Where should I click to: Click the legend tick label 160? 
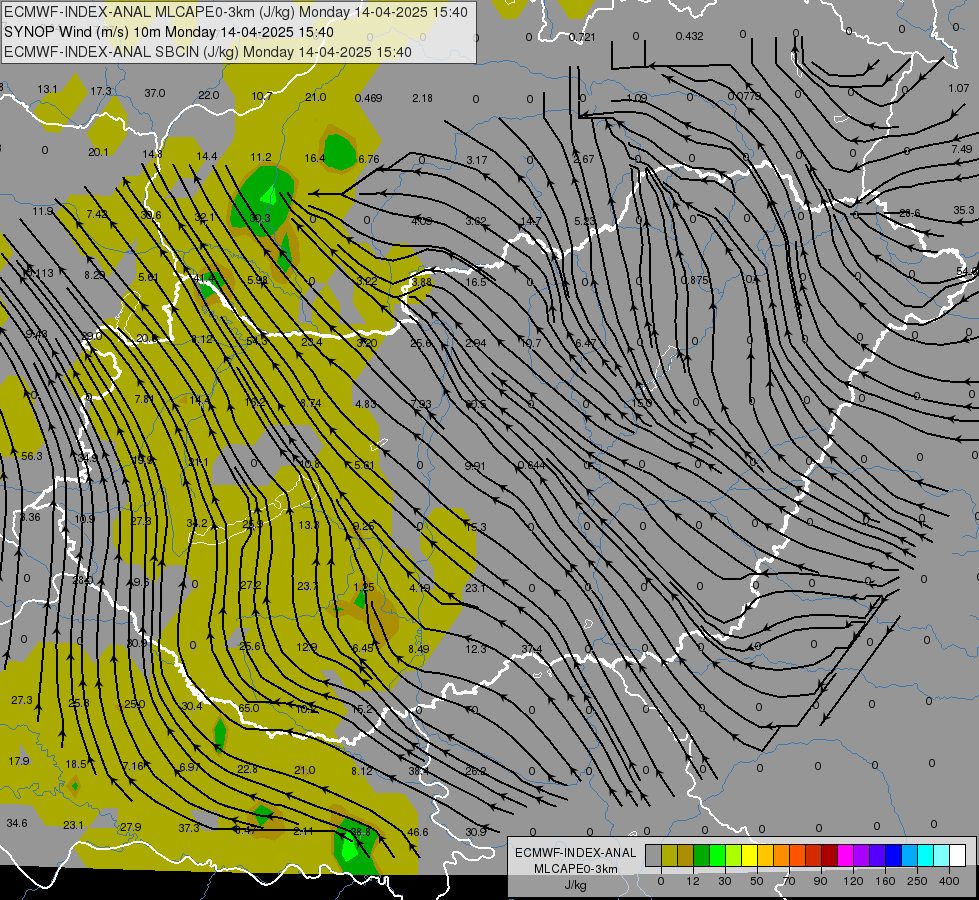pyautogui.click(x=885, y=881)
